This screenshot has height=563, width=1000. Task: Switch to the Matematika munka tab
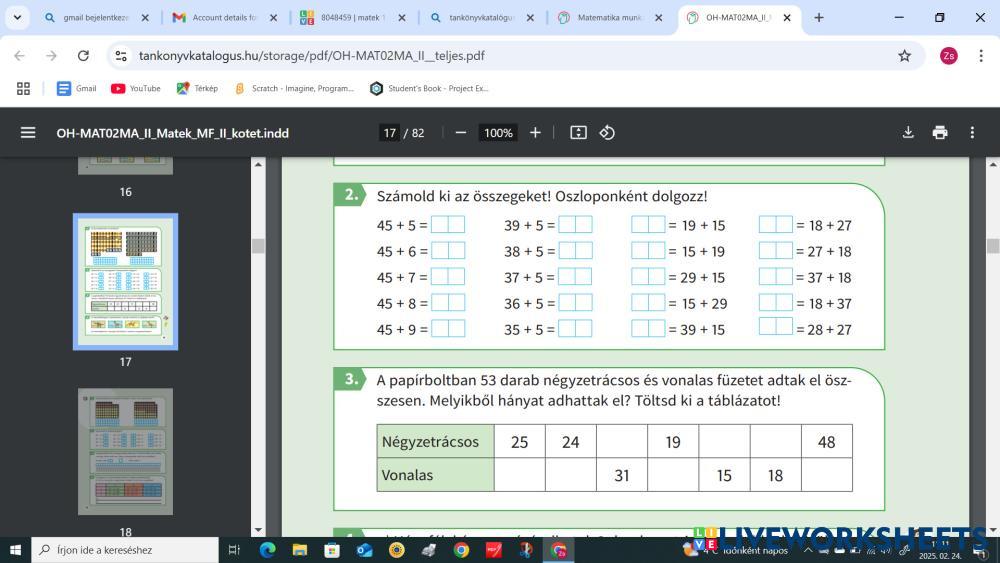point(610,18)
